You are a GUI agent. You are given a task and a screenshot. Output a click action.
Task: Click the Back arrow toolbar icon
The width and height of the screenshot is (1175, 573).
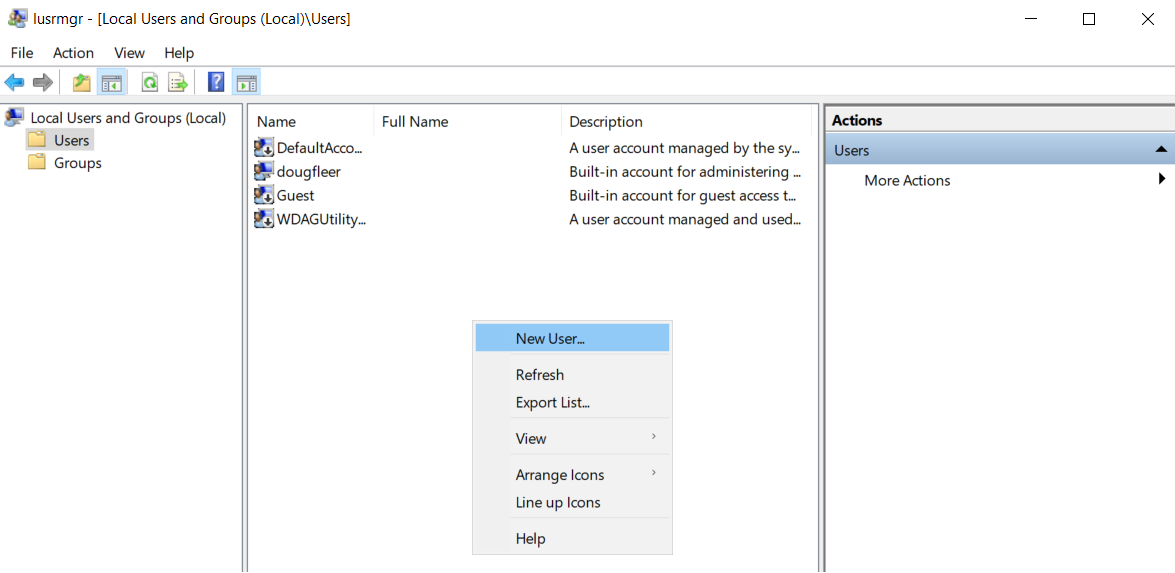click(14, 82)
